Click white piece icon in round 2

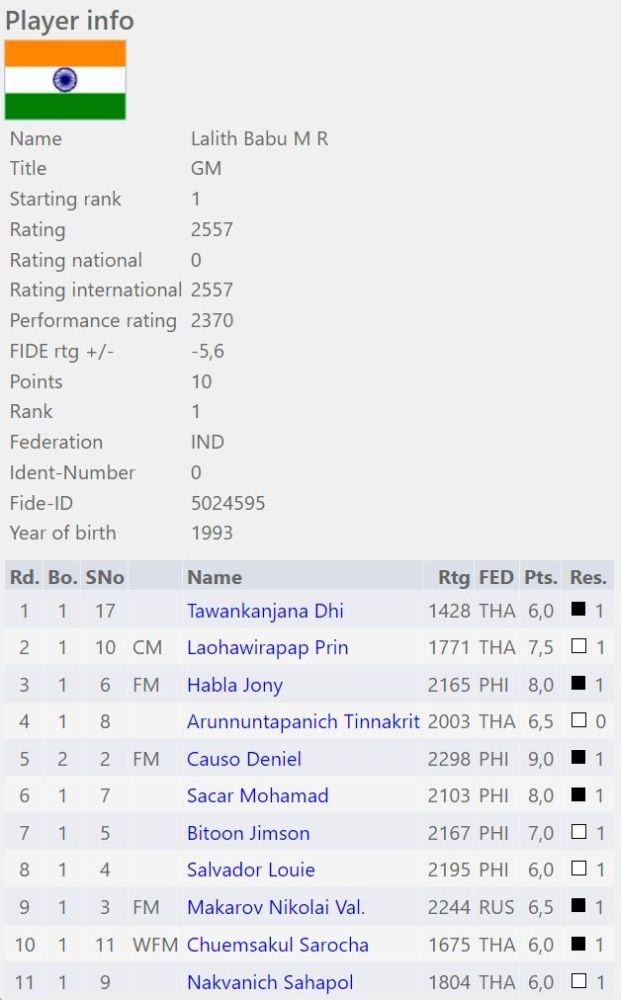[x=578, y=647]
